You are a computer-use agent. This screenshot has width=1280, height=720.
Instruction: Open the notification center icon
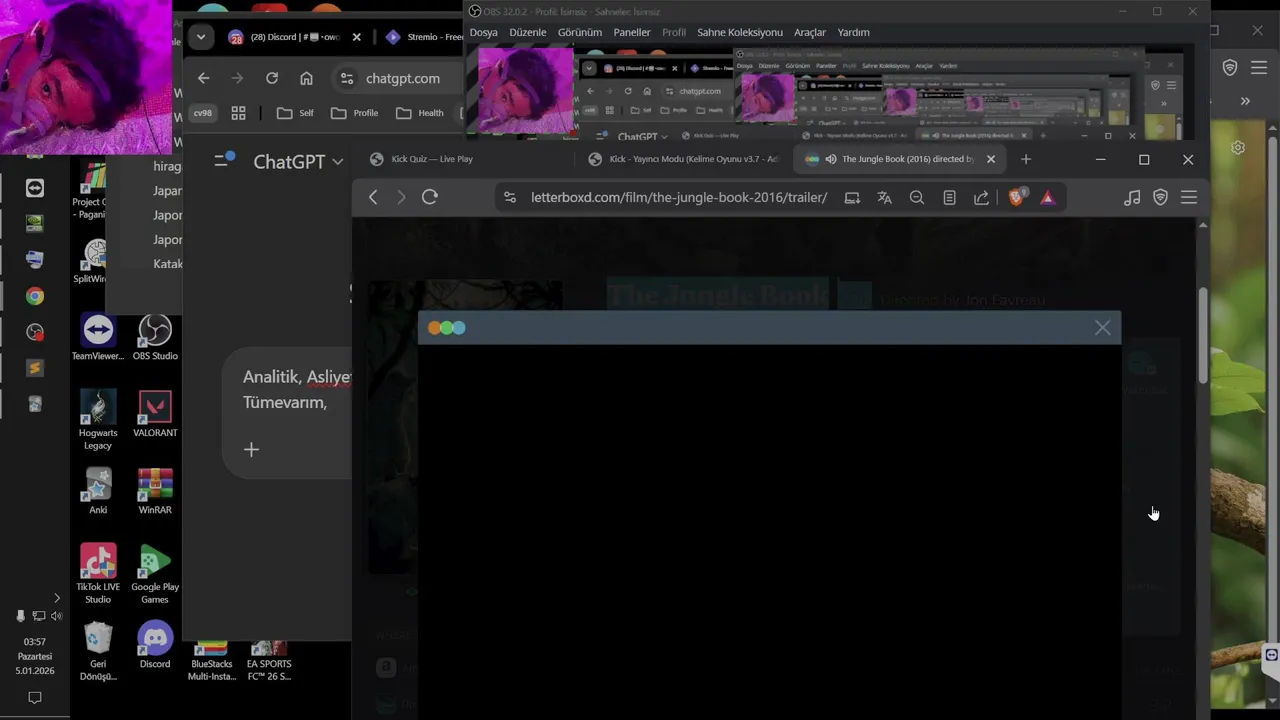tap(35, 698)
